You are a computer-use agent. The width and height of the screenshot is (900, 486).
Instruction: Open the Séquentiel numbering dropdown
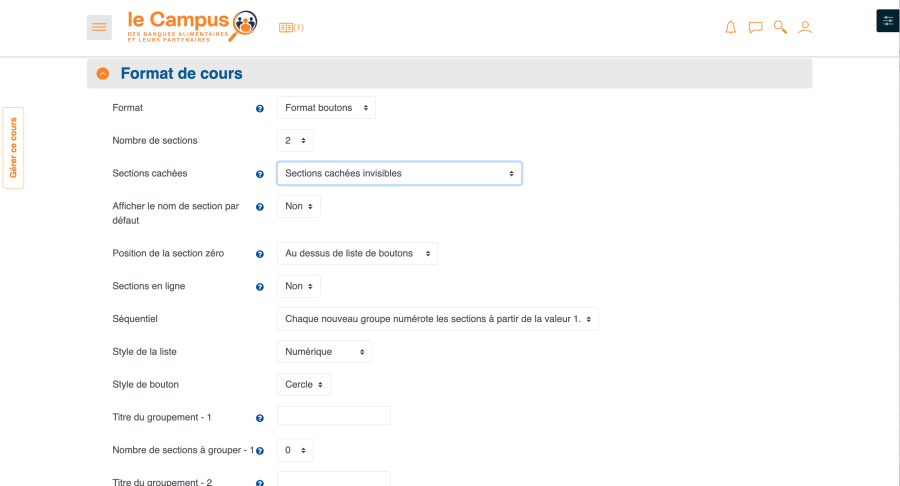click(x=437, y=319)
